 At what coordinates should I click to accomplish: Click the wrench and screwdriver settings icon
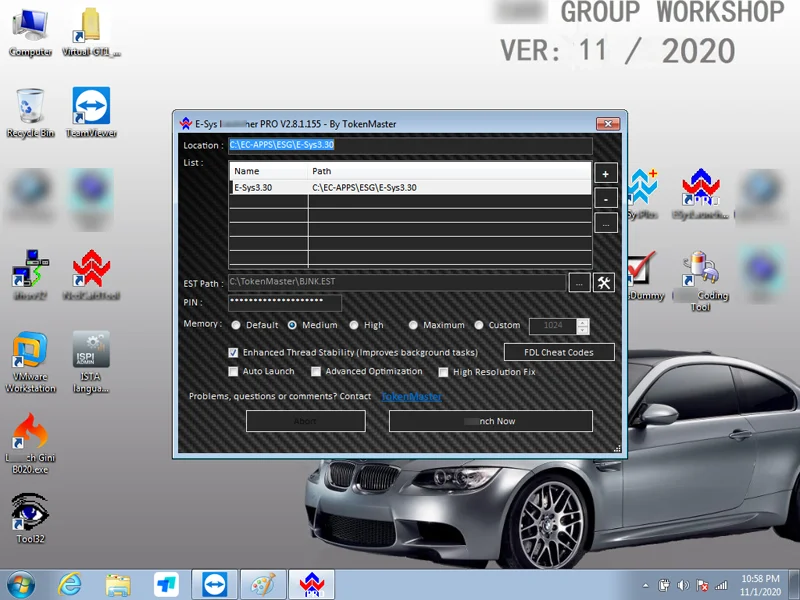604,283
